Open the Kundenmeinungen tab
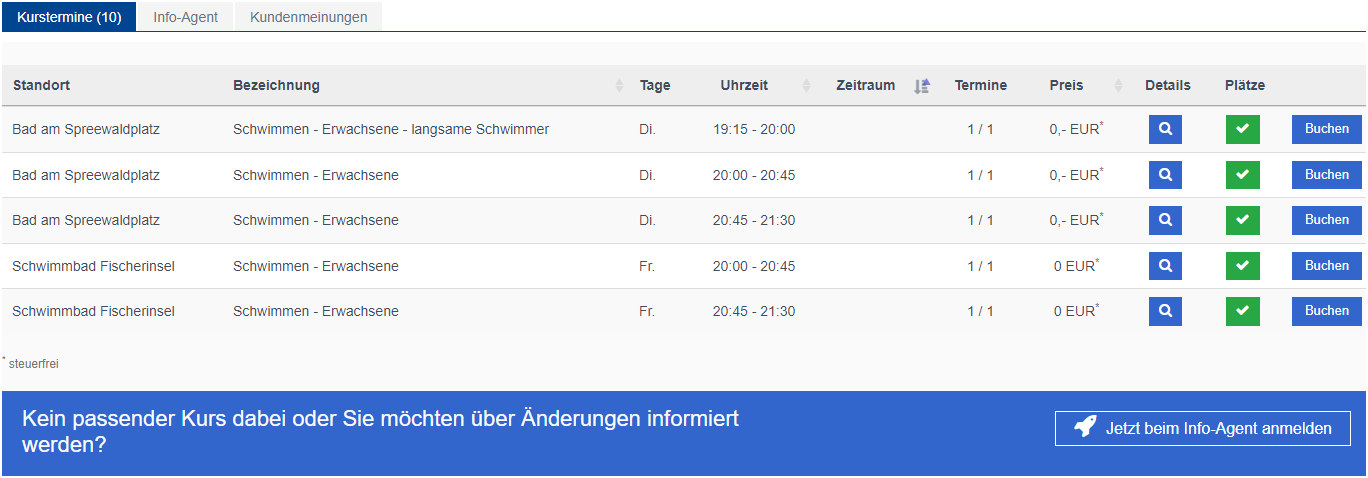 (x=308, y=17)
